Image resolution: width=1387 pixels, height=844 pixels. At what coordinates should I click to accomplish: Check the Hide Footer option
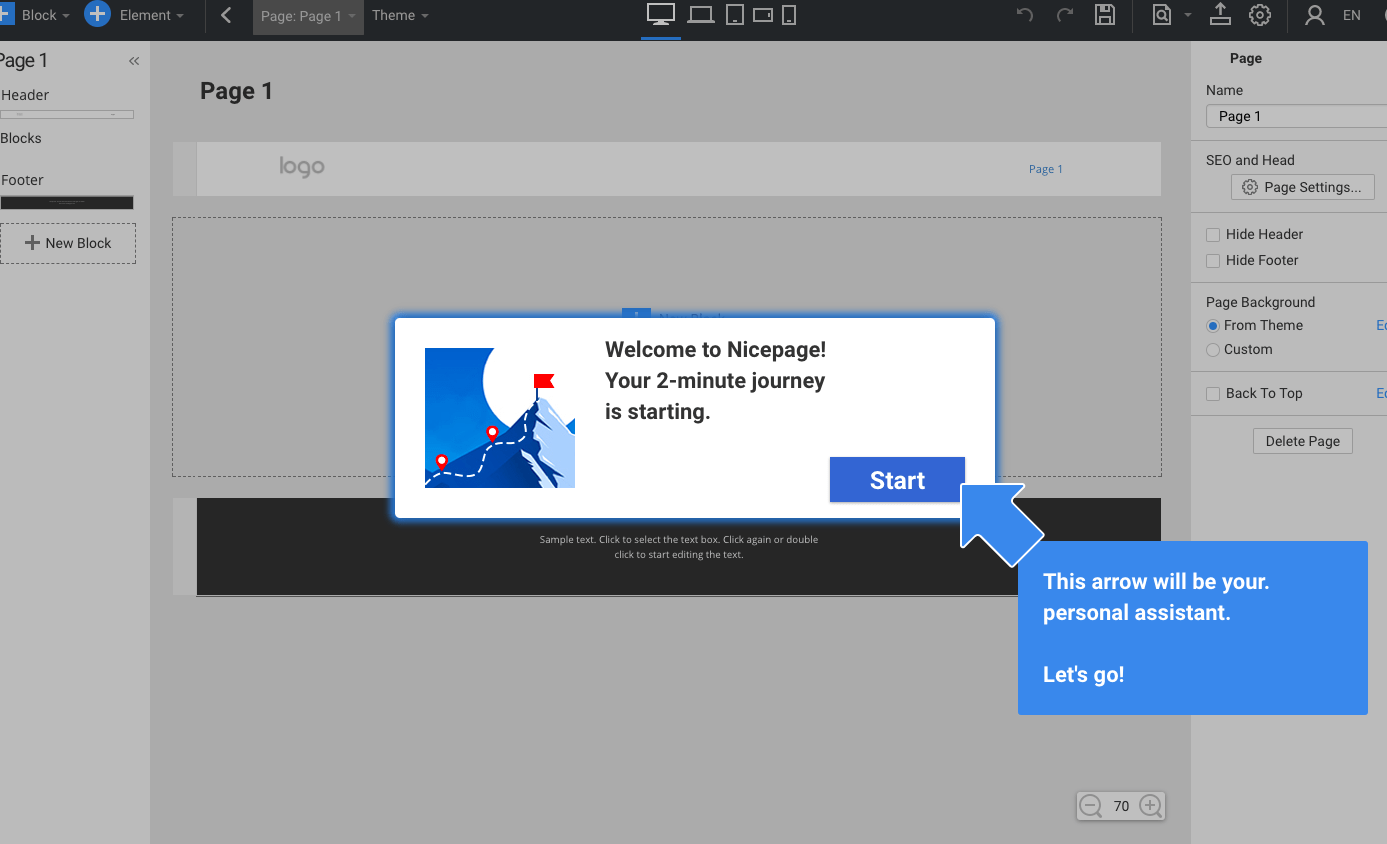pos(1213,260)
